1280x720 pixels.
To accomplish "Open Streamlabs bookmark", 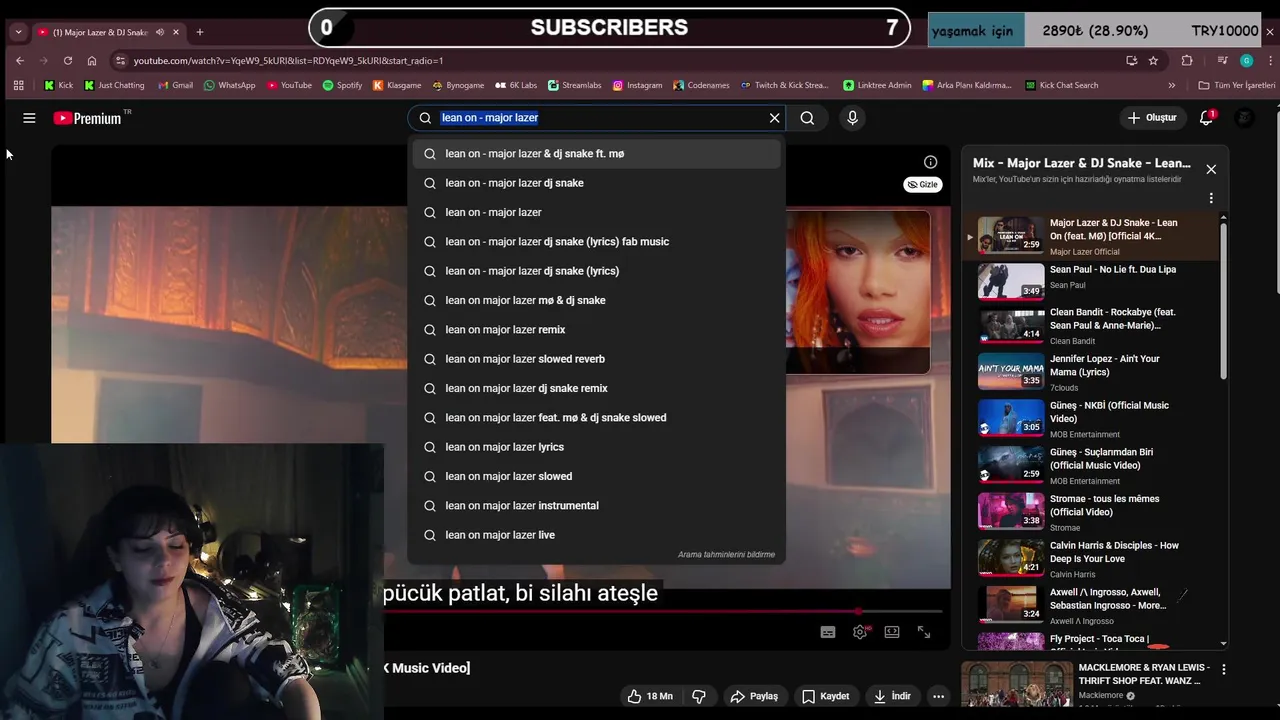I will [573, 86].
